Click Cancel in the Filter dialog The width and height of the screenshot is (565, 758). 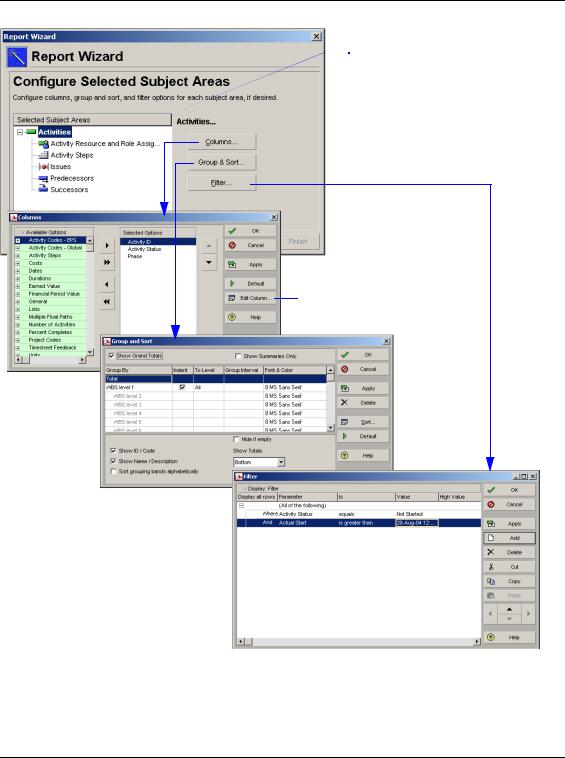coord(509,505)
